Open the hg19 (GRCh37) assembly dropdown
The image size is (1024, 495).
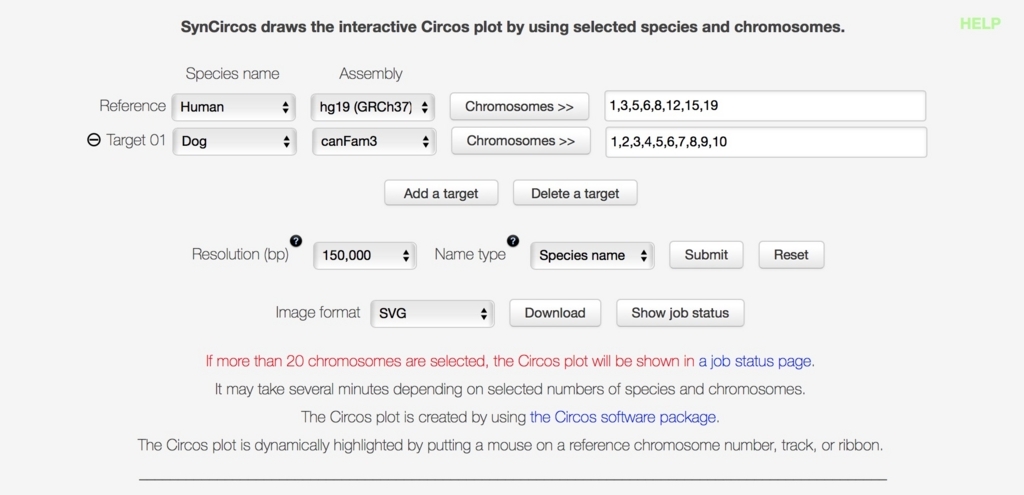click(x=373, y=106)
